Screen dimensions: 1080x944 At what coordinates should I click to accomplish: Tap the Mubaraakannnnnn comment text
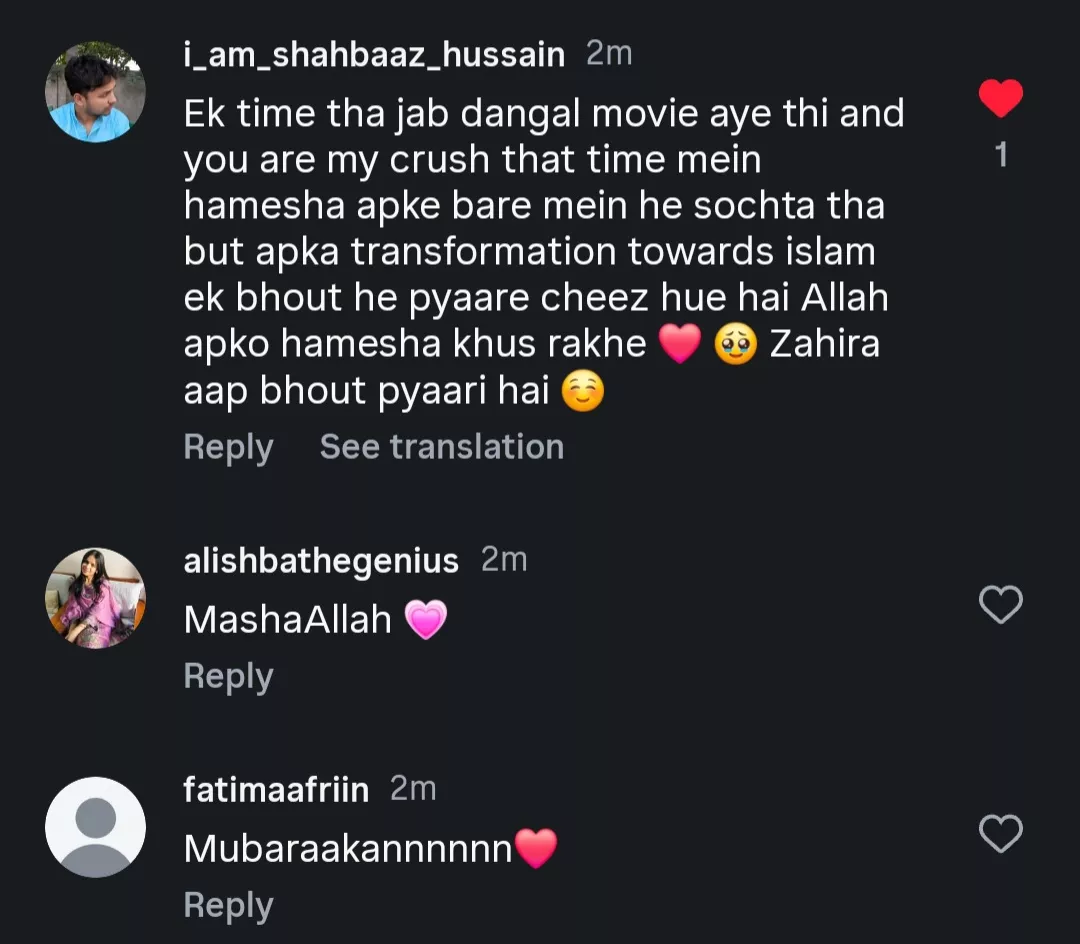348,849
